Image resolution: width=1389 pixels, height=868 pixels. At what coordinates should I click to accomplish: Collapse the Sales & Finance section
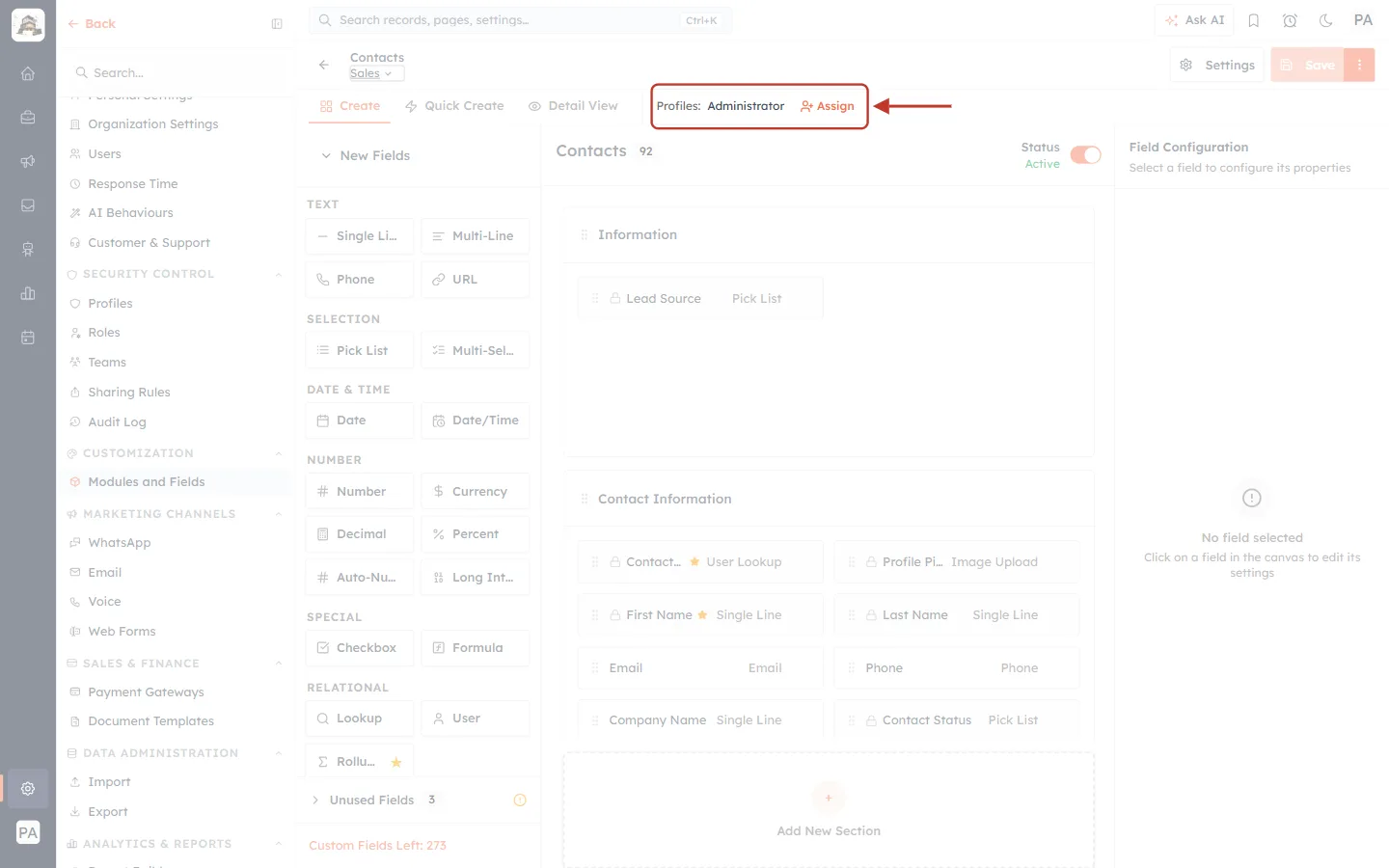[278, 664]
